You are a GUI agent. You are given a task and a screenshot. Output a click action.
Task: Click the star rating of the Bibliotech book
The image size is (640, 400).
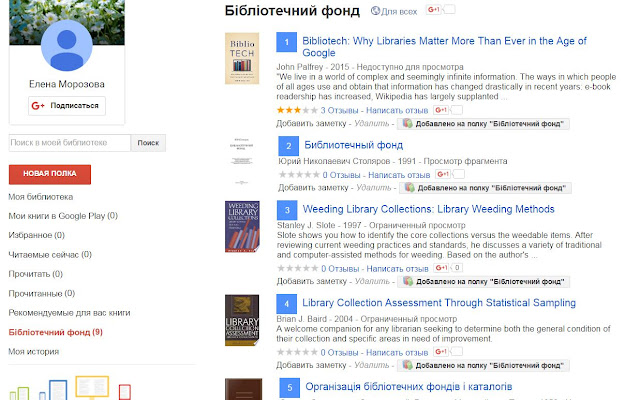point(297,110)
